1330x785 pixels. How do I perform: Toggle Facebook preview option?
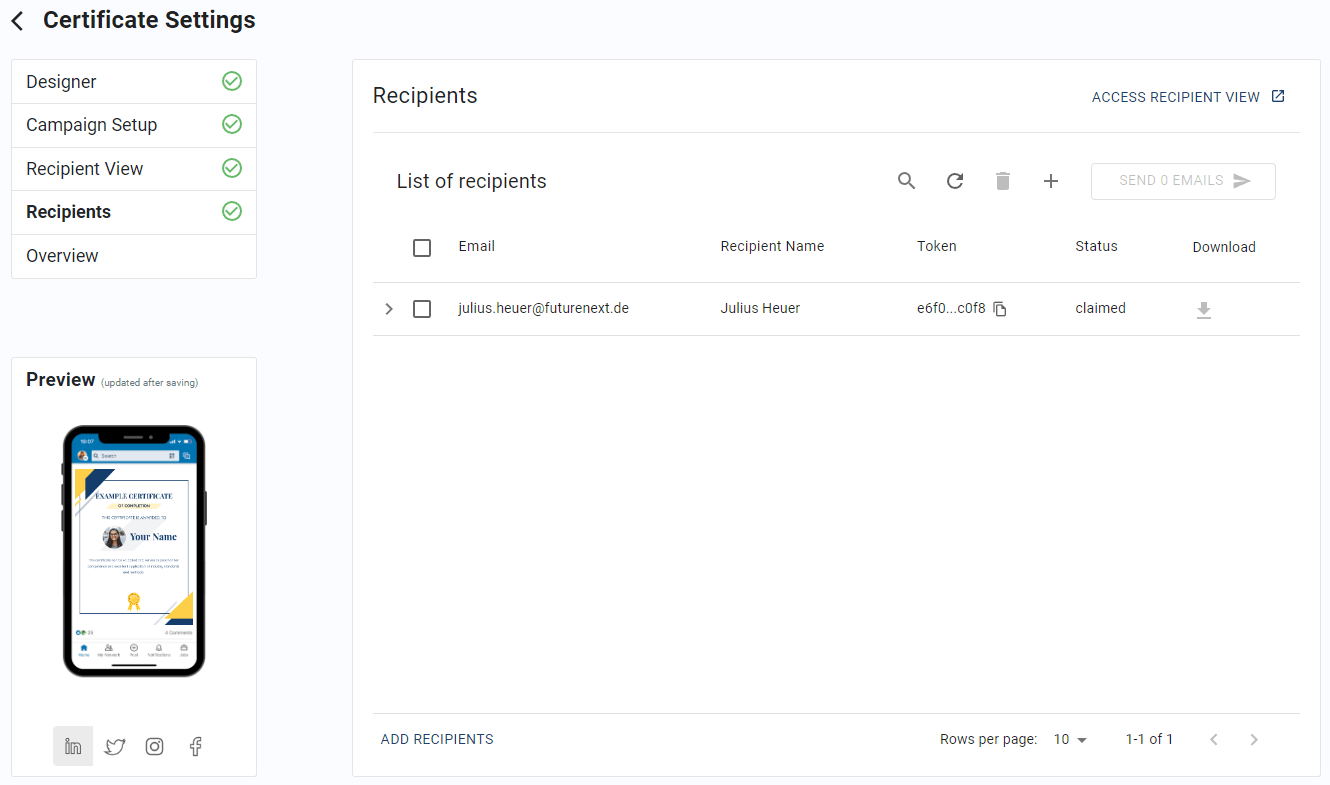[x=195, y=746]
